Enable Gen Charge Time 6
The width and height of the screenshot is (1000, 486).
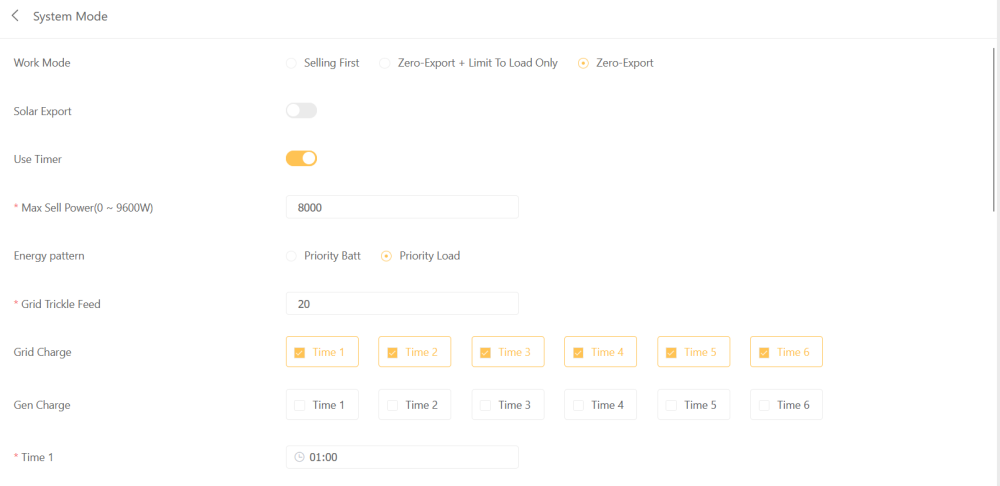coord(786,405)
